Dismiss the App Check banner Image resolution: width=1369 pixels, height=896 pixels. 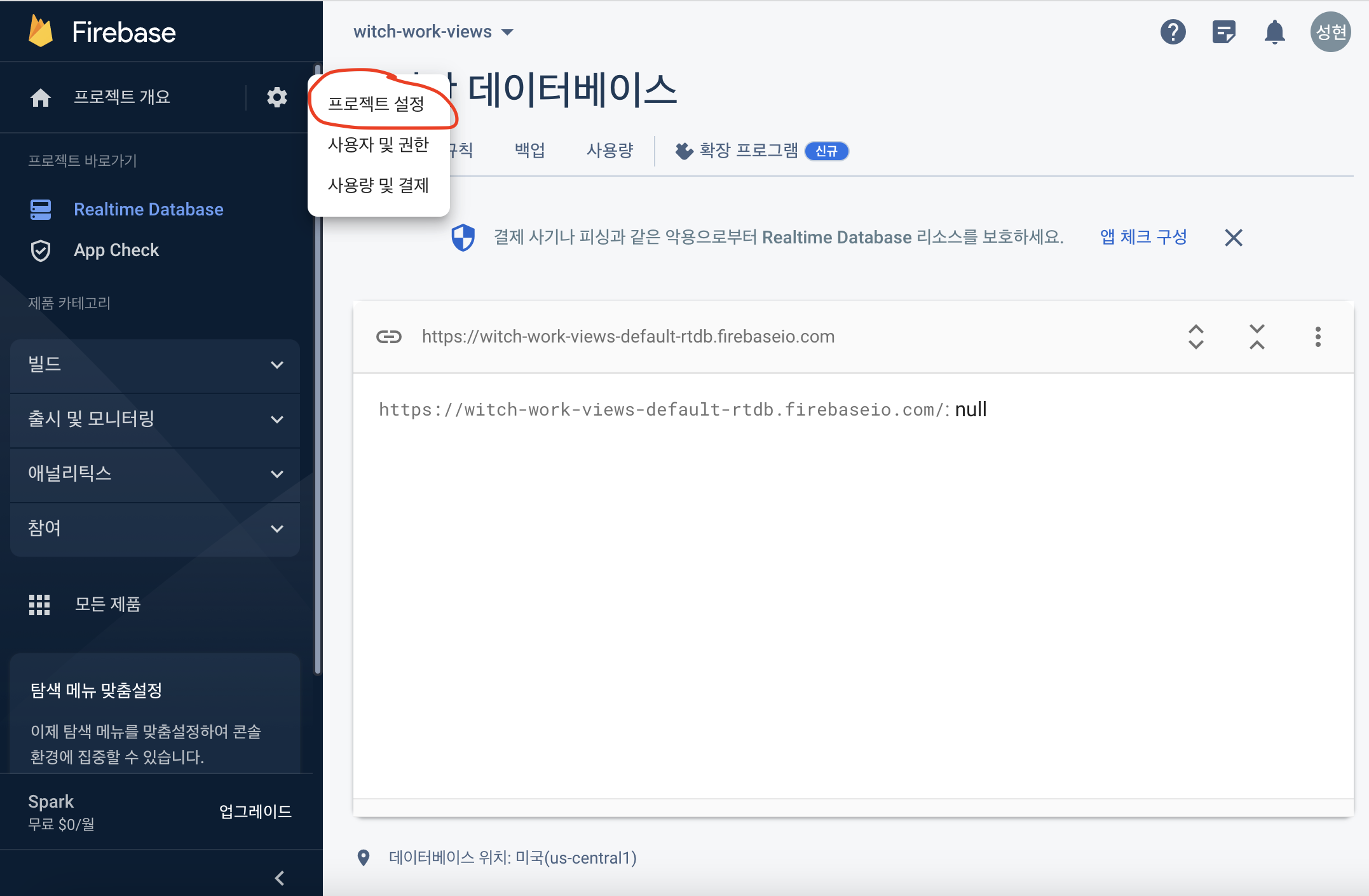point(1233,238)
